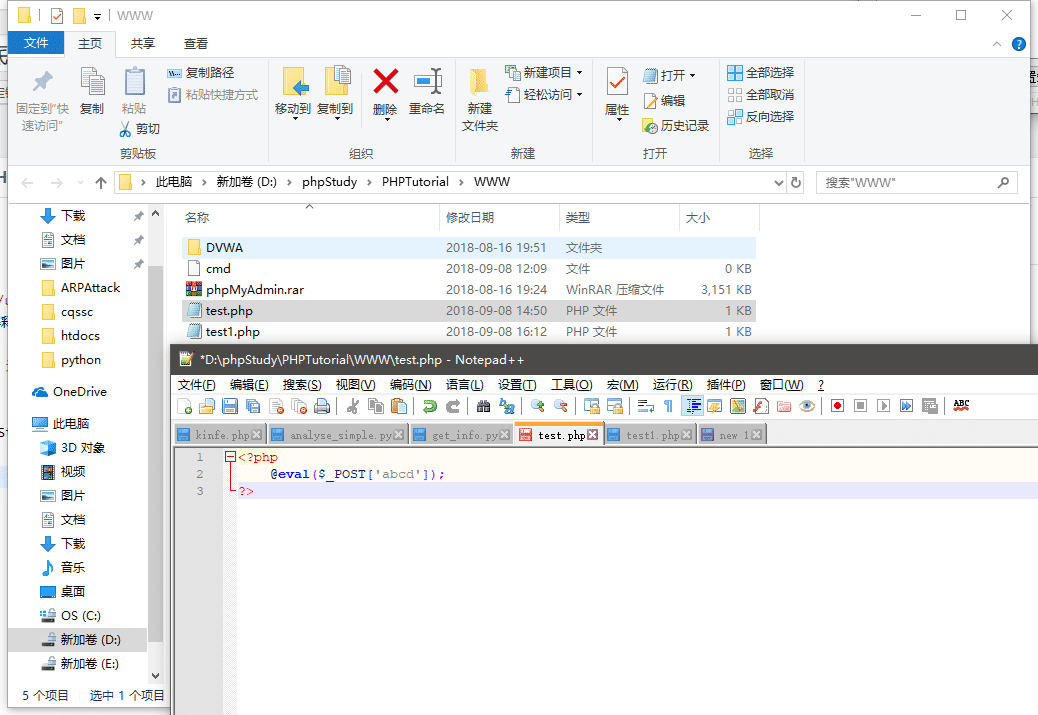Open Notepad++ 文件(F) menu

[x=197, y=385]
